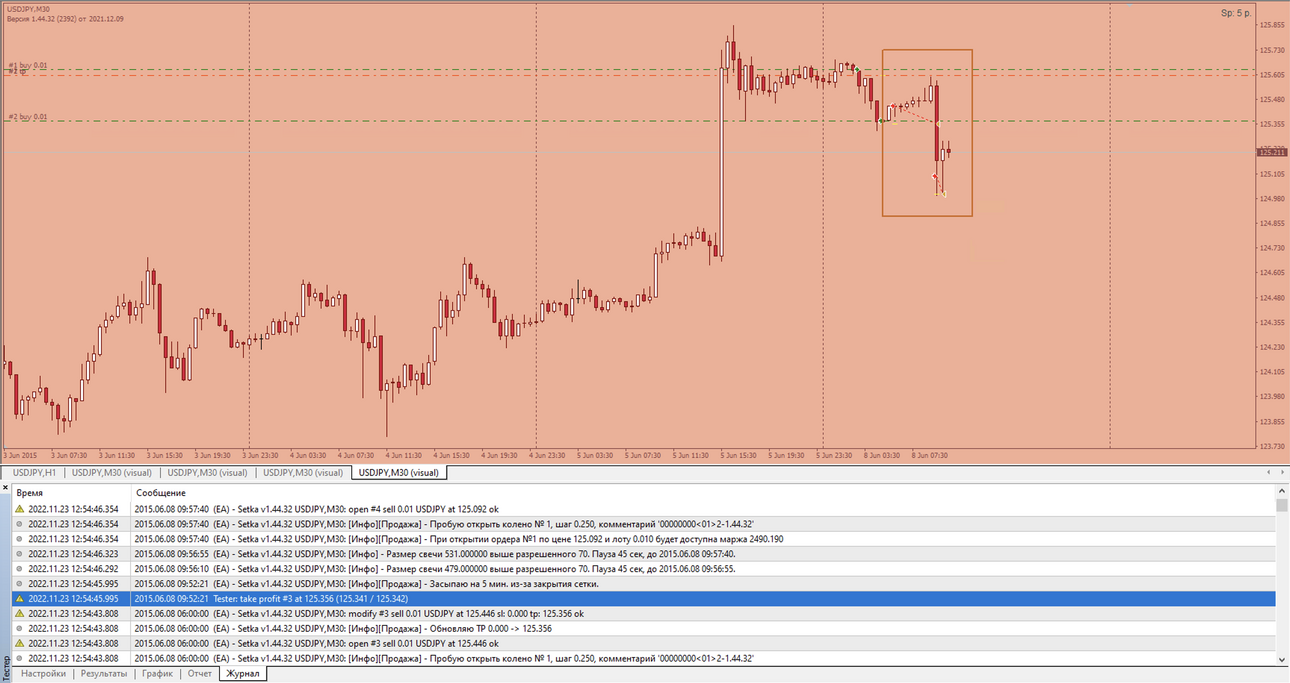Image resolution: width=1290 pixels, height=683 pixels.
Task: Click the 125.855 price axis label
Action: 1272,26
